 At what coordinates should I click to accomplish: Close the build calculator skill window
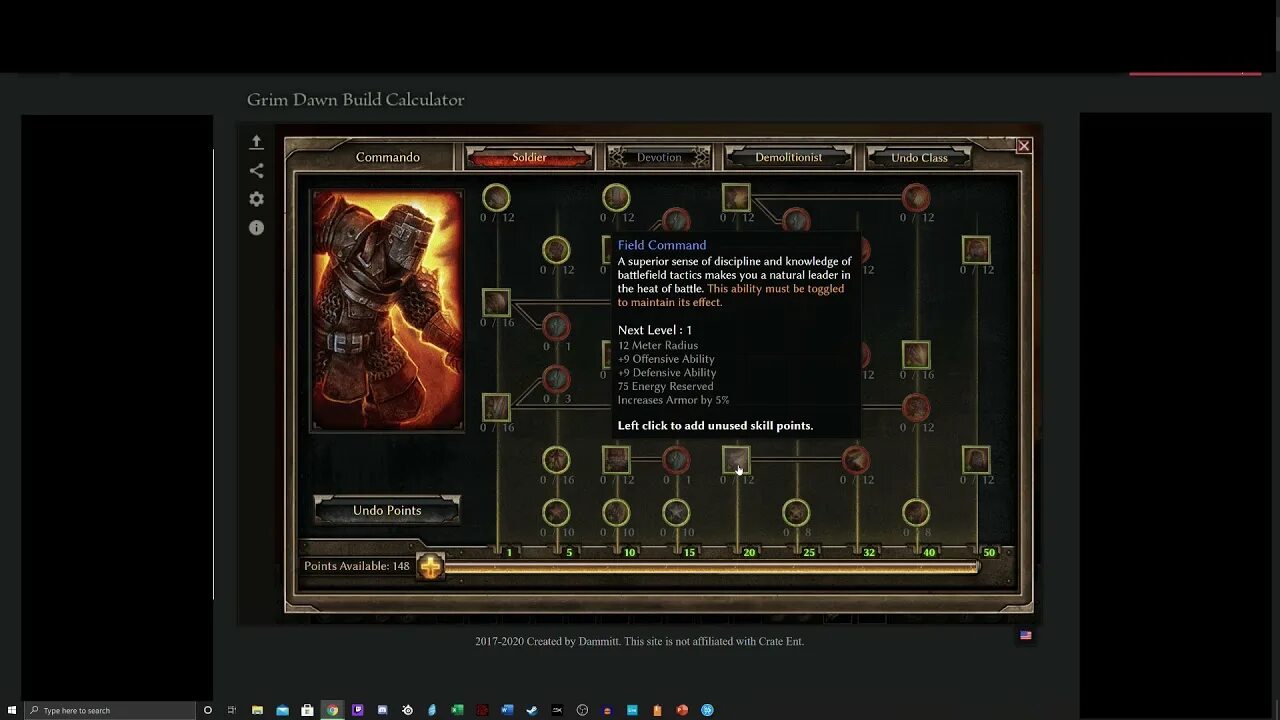click(1023, 146)
